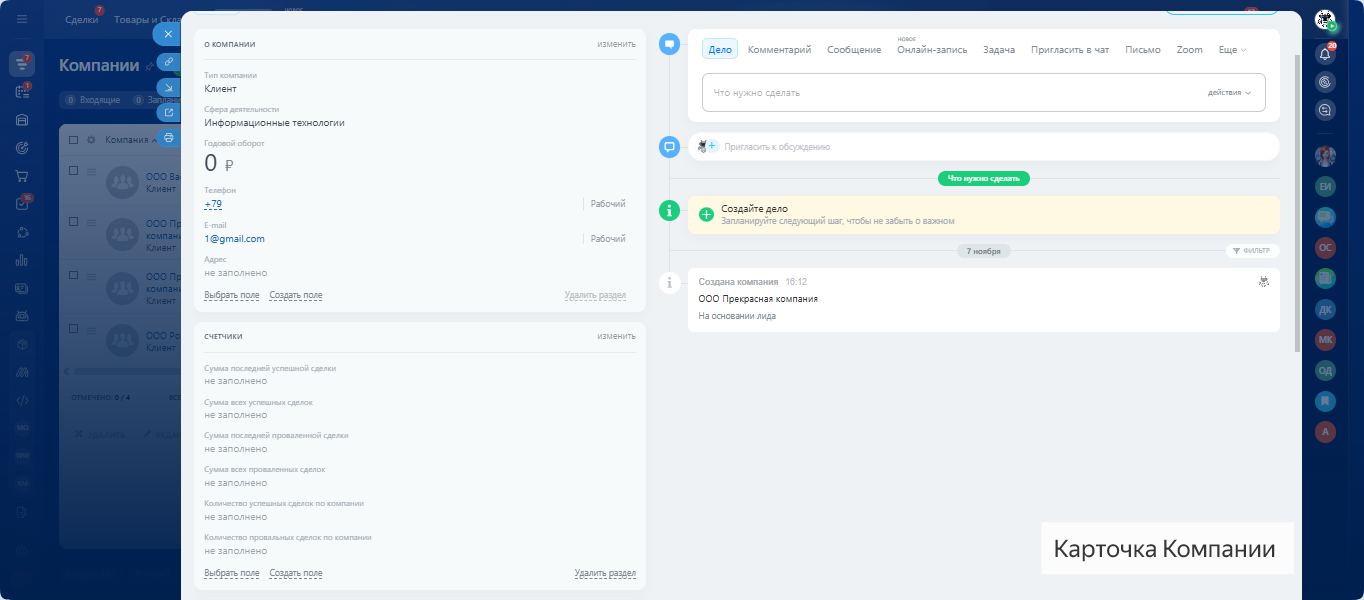Click изменить in О компании section
1364x600 pixels.
(x=616, y=44)
